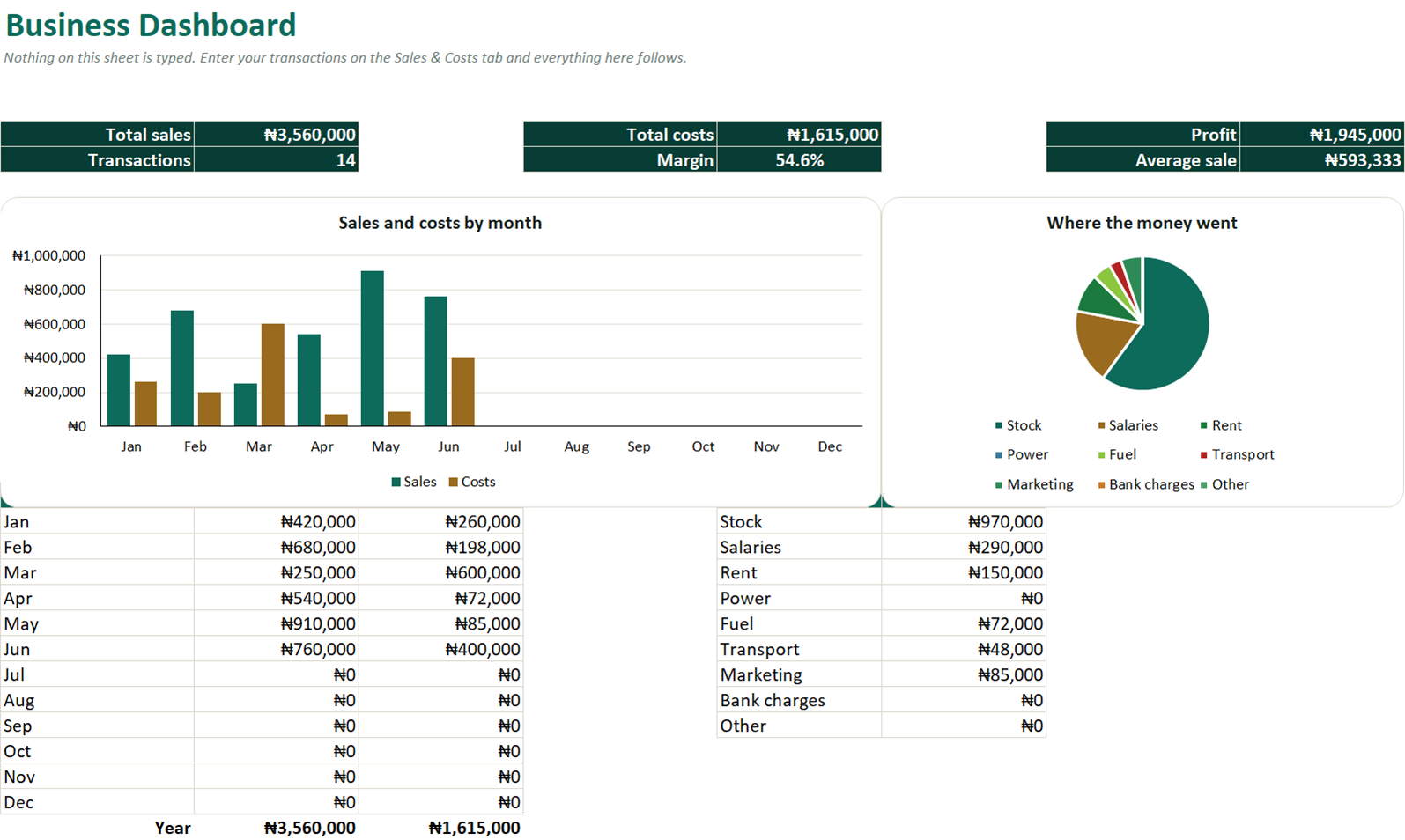Click the Salaries amount ₦290,000 cell
Screen dimensions: 1405x840
click(963, 547)
